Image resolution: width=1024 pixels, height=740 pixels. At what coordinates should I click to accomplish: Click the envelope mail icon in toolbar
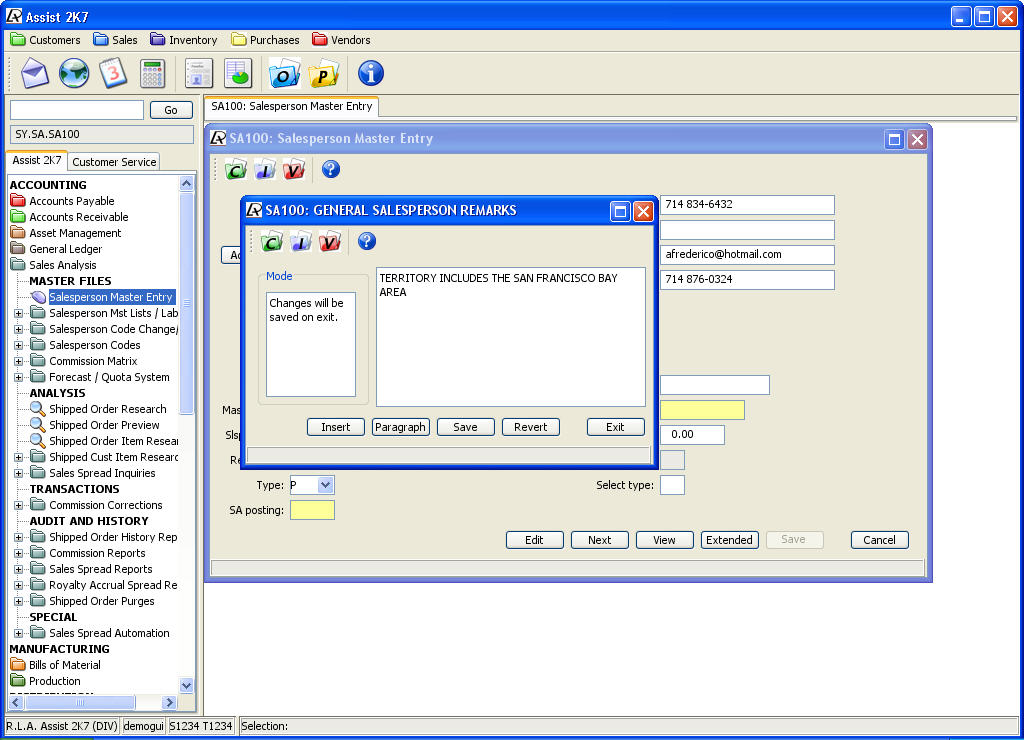(35, 73)
